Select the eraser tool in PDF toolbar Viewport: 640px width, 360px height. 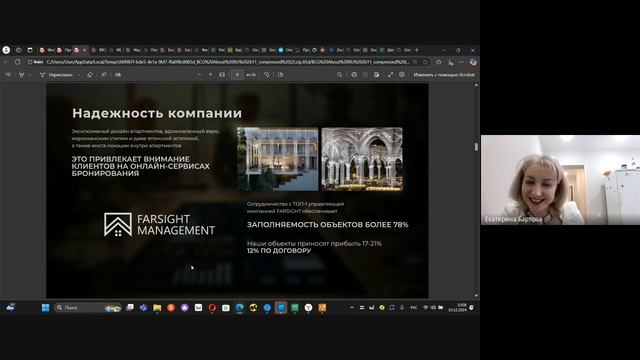coord(90,75)
